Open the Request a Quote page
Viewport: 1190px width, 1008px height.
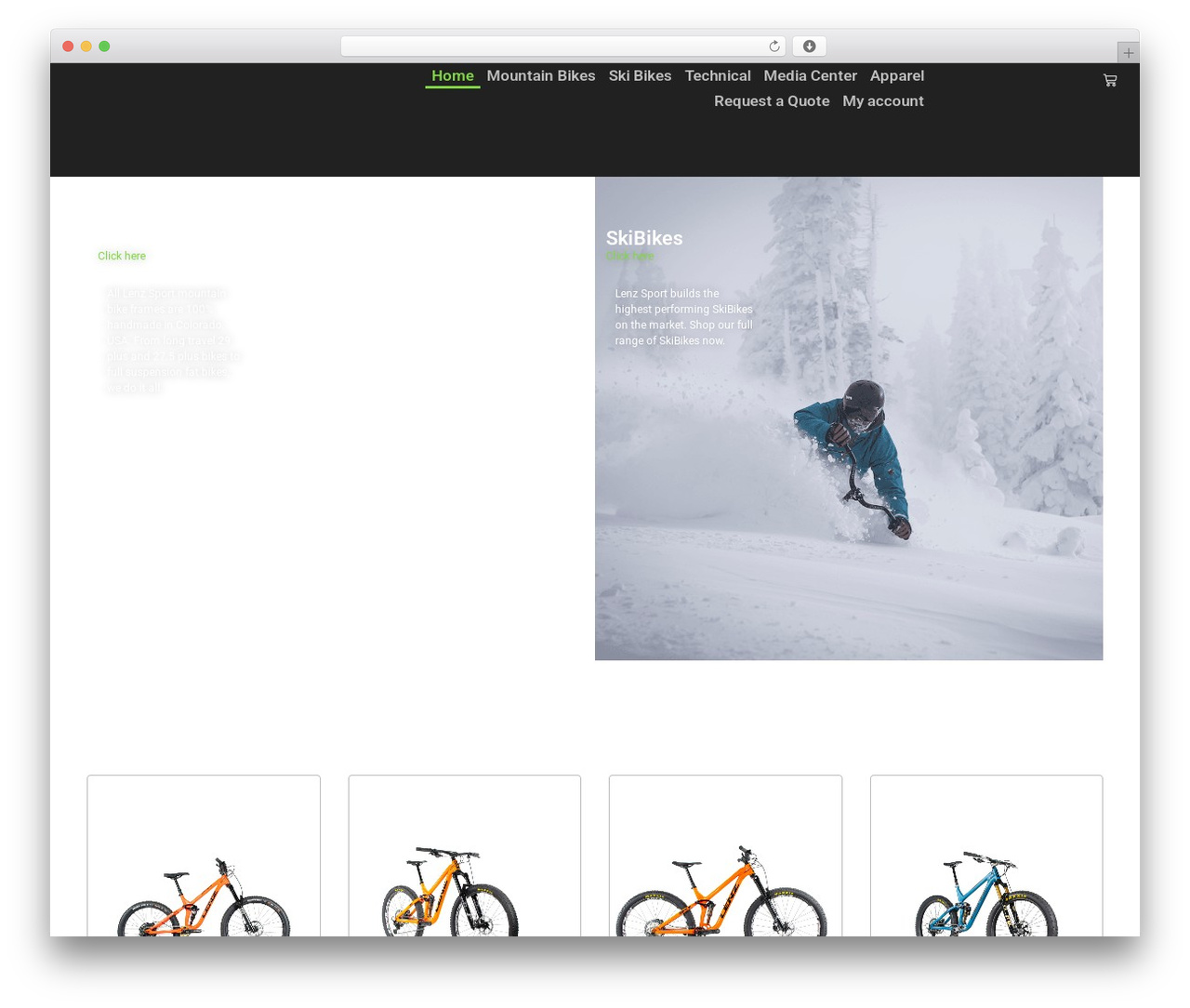[772, 101]
